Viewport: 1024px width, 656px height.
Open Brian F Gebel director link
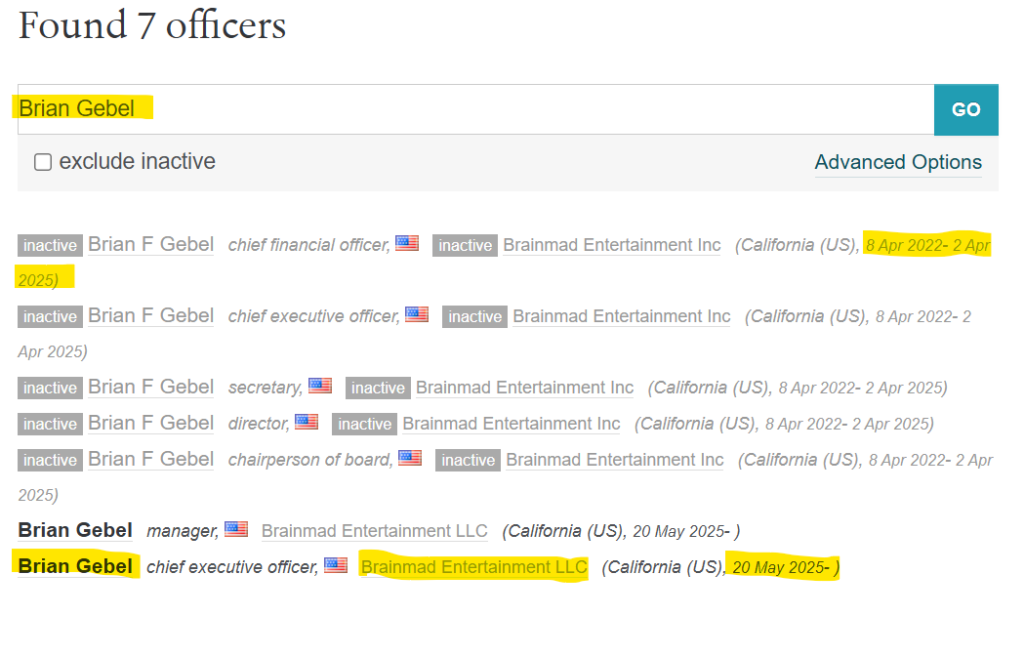pos(151,423)
